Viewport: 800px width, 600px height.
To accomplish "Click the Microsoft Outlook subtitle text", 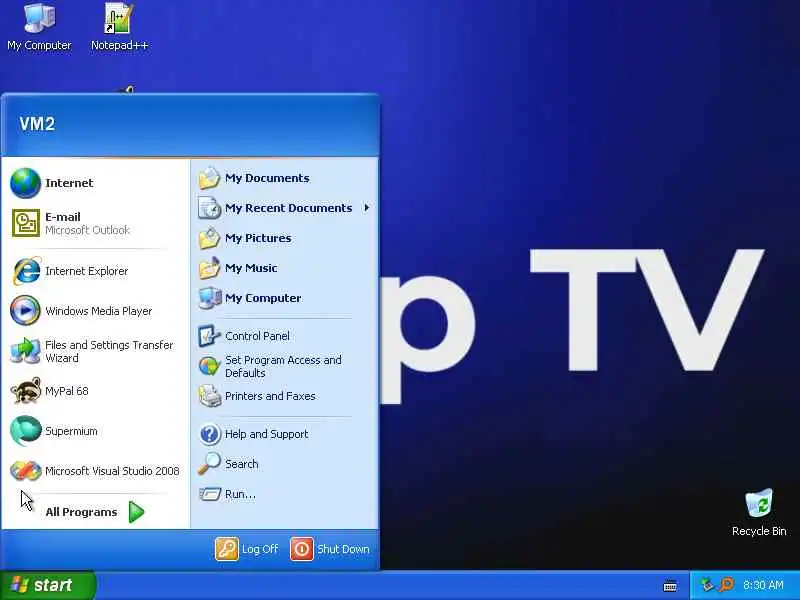I will click(87, 230).
